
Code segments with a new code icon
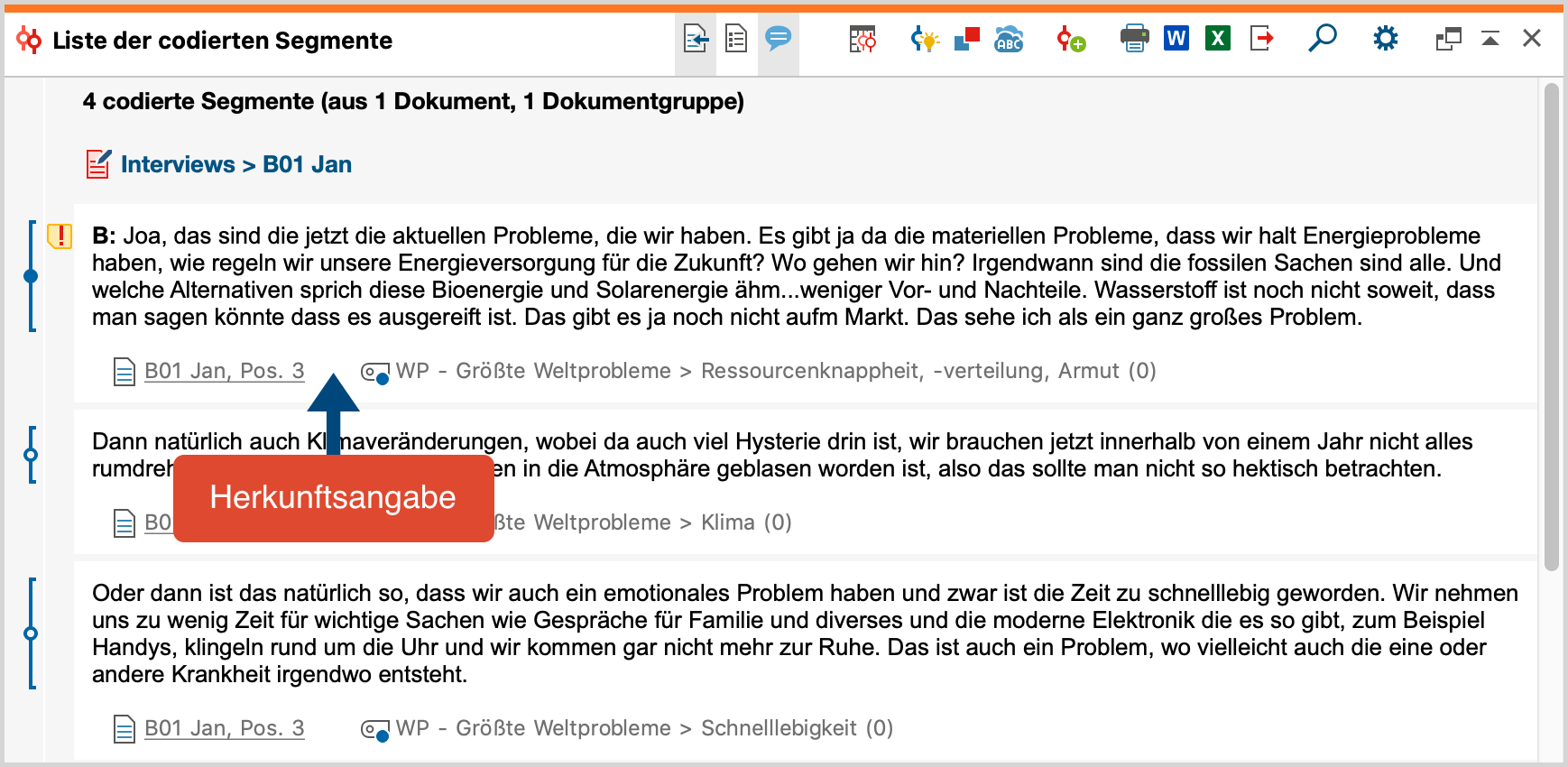tap(1071, 39)
